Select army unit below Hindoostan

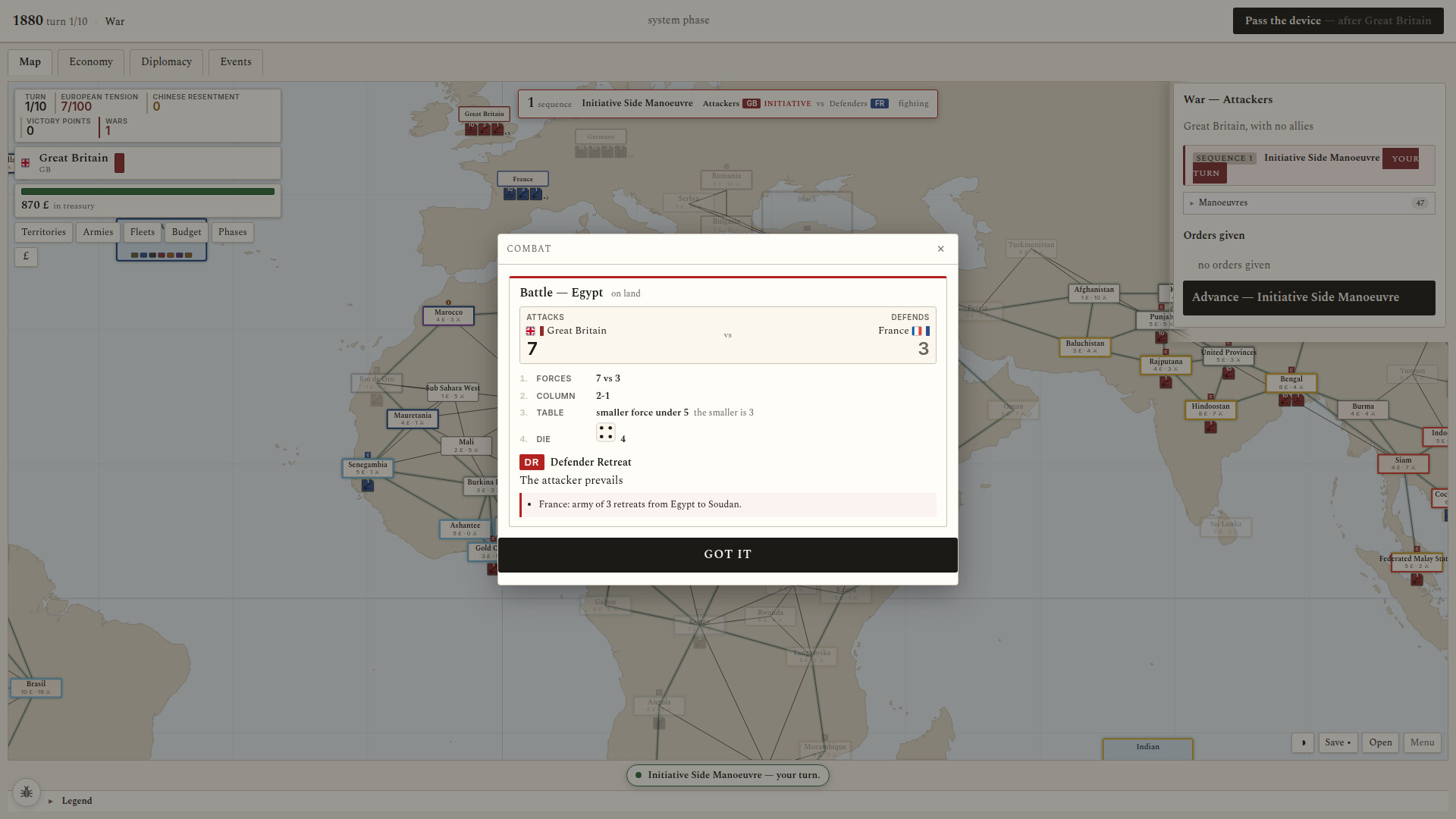click(1210, 427)
